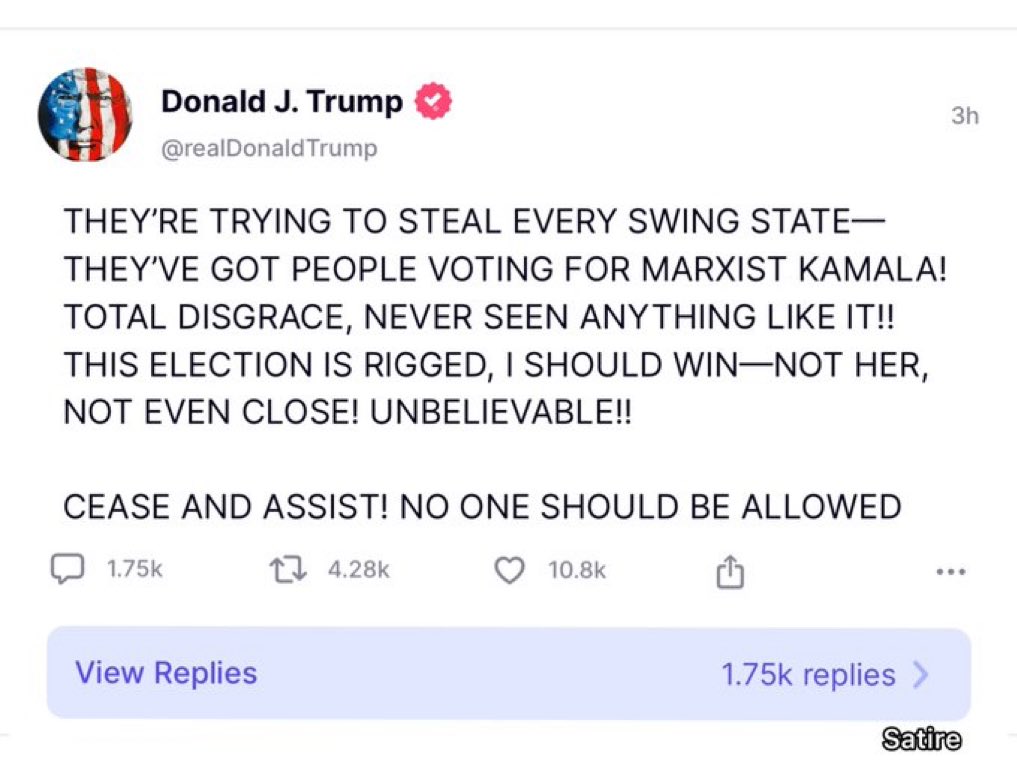Image resolution: width=1017 pixels, height=771 pixels.
Task: Open the @realDonaldTrump handle link
Action: (269, 148)
